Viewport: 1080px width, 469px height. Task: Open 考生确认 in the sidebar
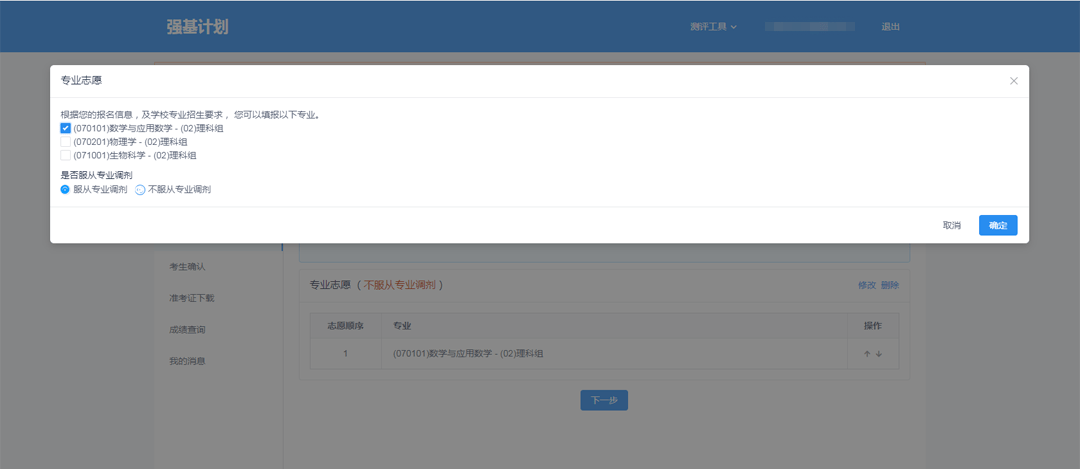187,266
